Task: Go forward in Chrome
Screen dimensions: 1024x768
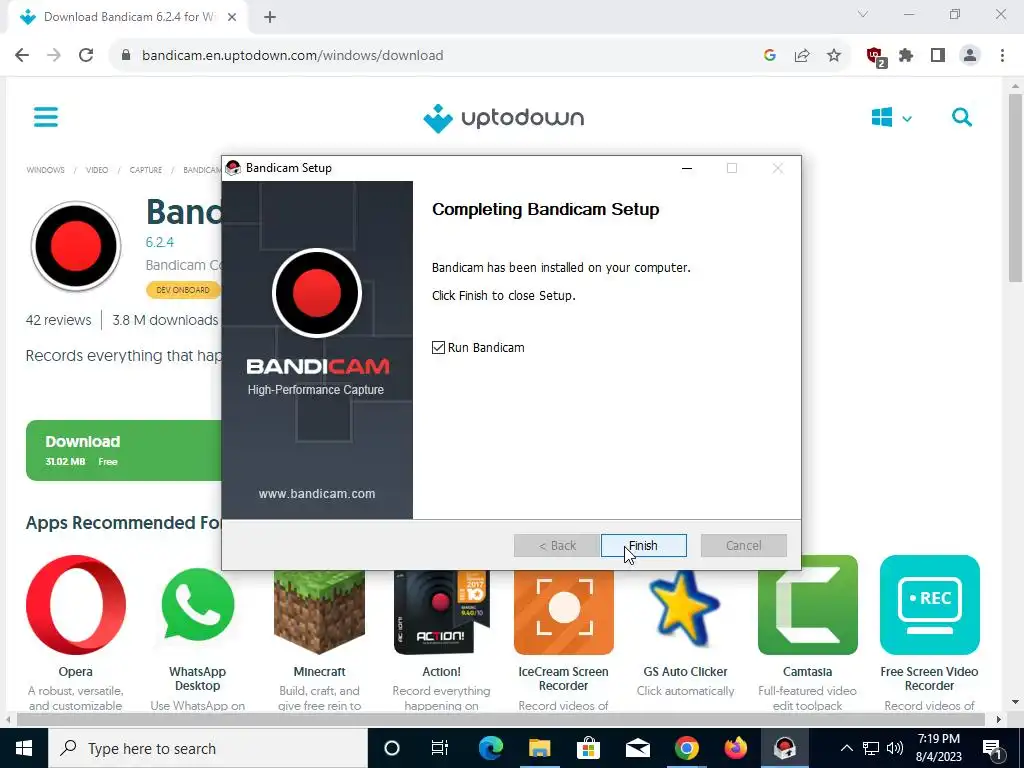Action: pos(54,56)
